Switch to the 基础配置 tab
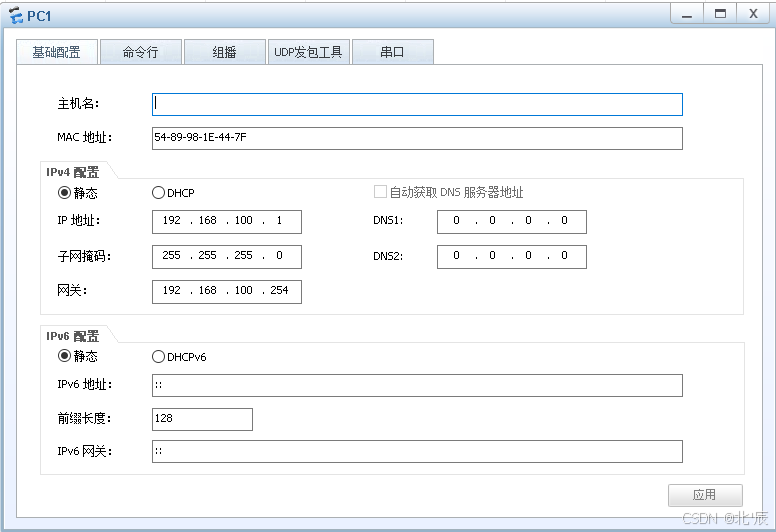Screen dimensions: 776x532 (x=57, y=52)
